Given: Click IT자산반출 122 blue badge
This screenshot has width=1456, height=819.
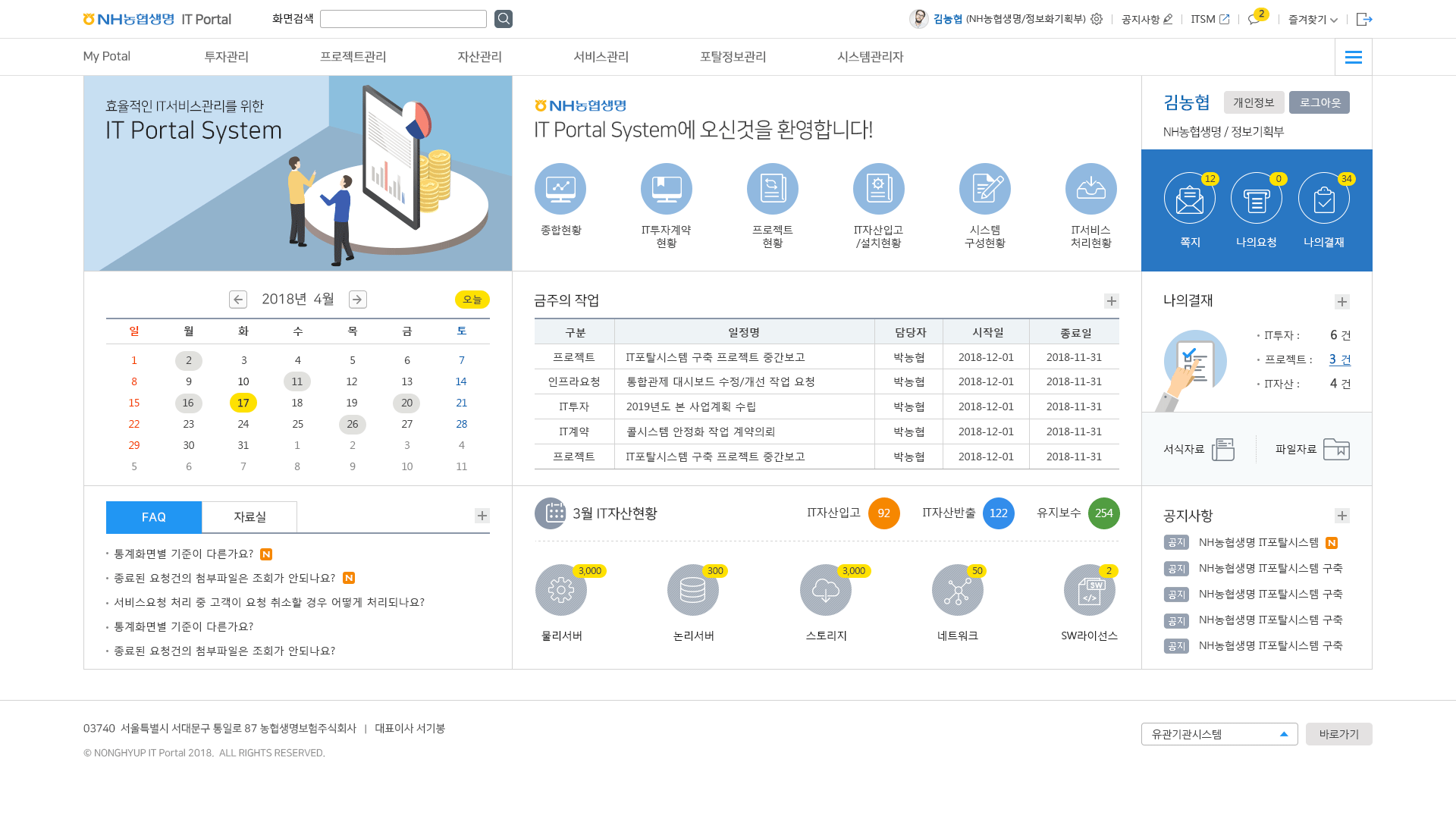Looking at the screenshot, I should pyautogui.click(x=999, y=513).
